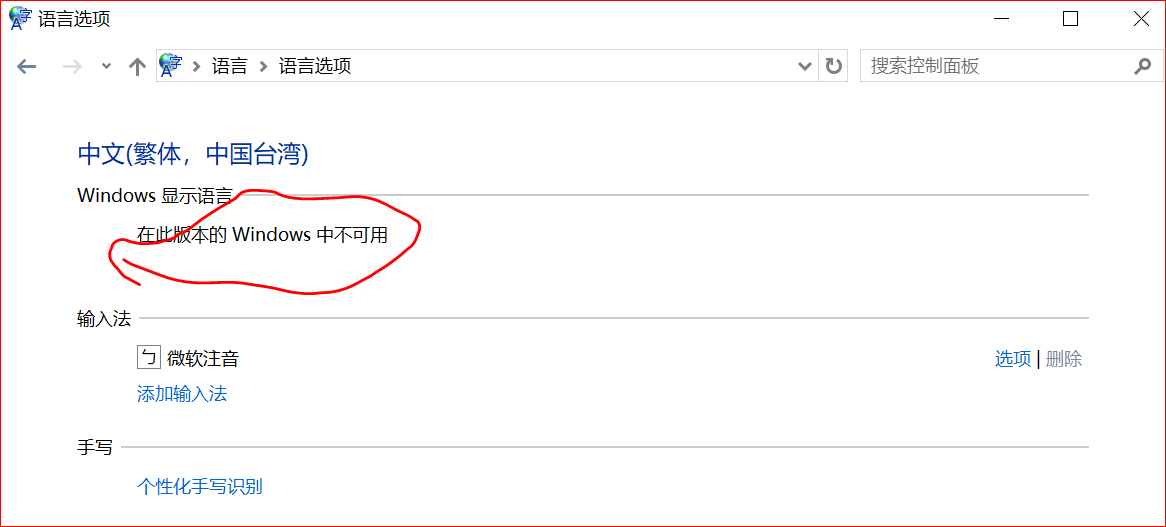Open the 语言 breadcrumb in the address bar
The height and width of the screenshot is (527, 1166).
point(229,67)
